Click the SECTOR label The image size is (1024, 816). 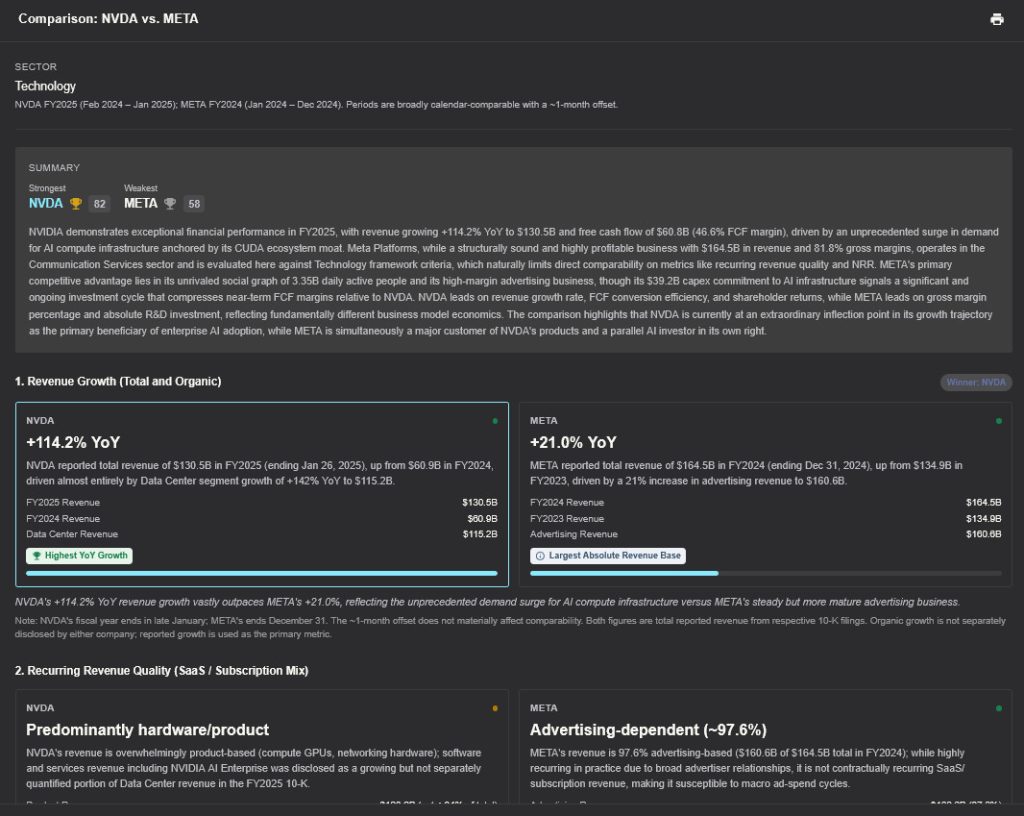click(36, 67)
